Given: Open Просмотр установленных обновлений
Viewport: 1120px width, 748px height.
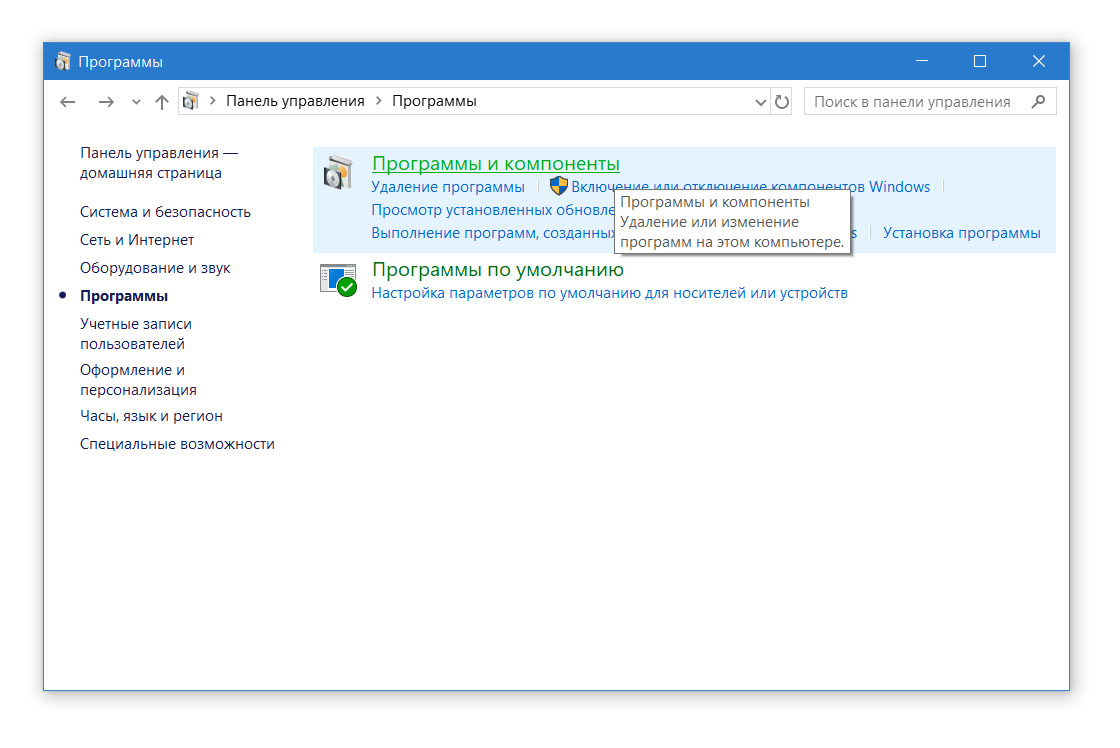Looking at the screenshot, I should 493,210.
